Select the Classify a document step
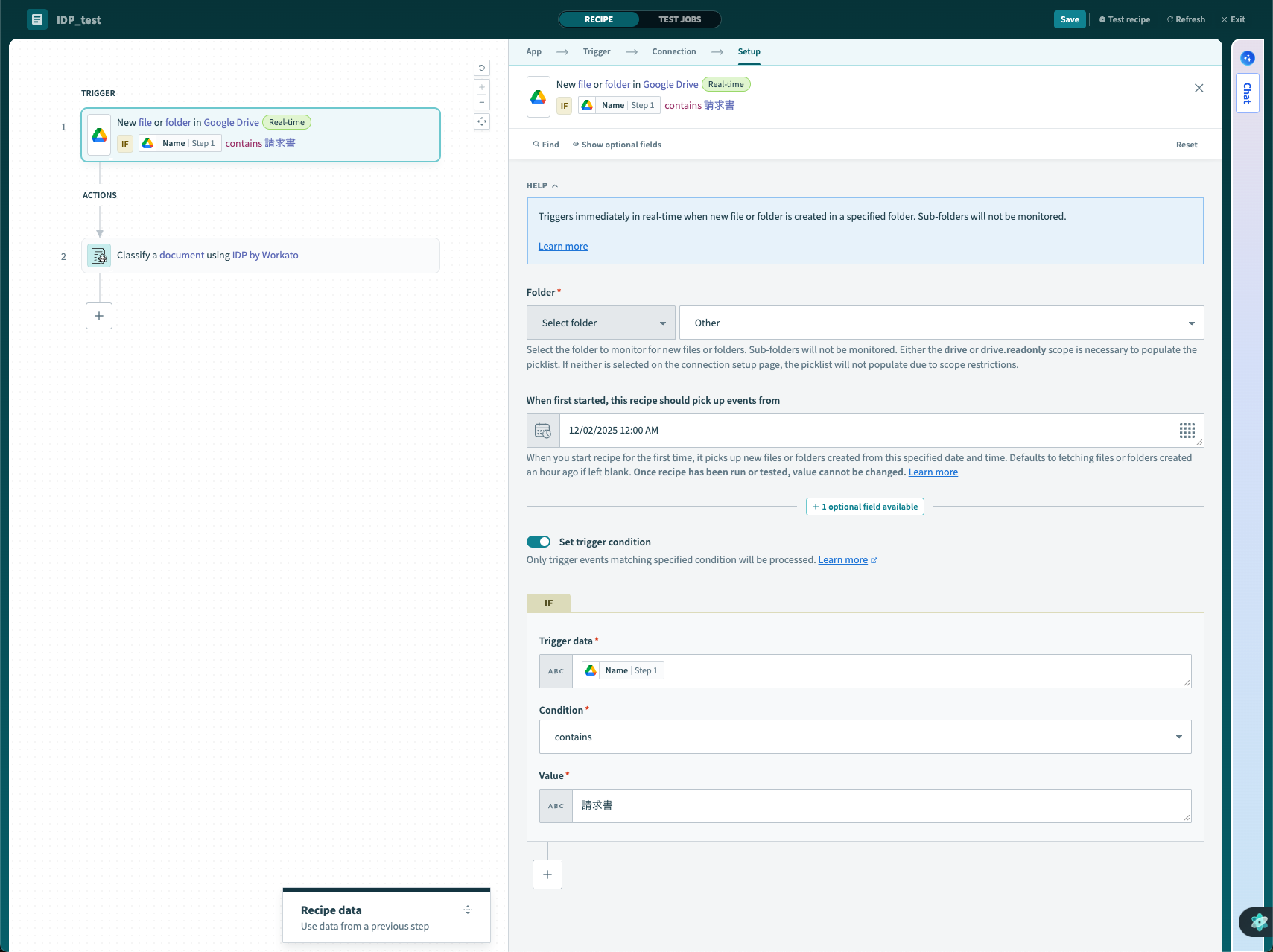Image resolution: width=1273 pixels, height=952 pixels. tap(261, 256)
